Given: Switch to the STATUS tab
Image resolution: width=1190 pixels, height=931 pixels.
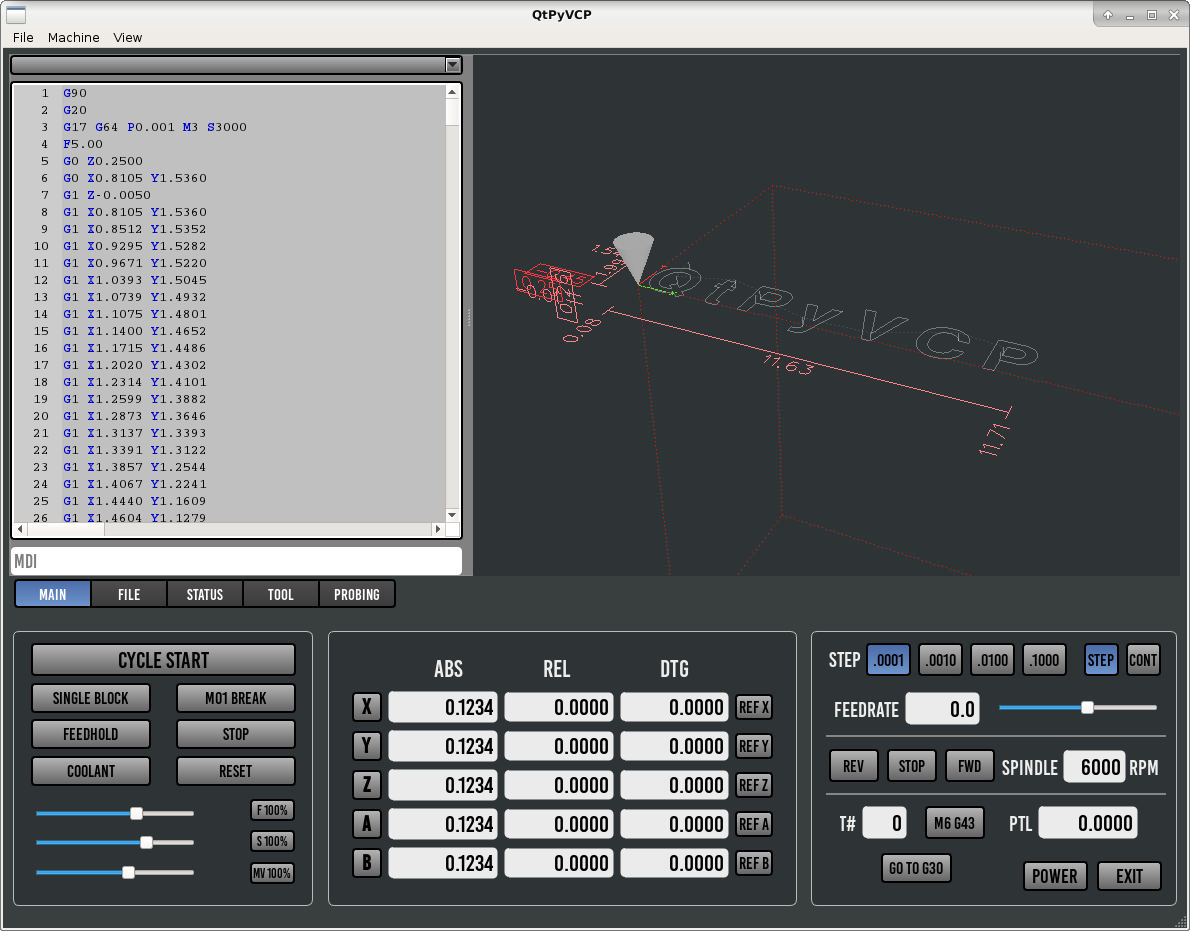Looking at the screenshot, I should (205, 594).
